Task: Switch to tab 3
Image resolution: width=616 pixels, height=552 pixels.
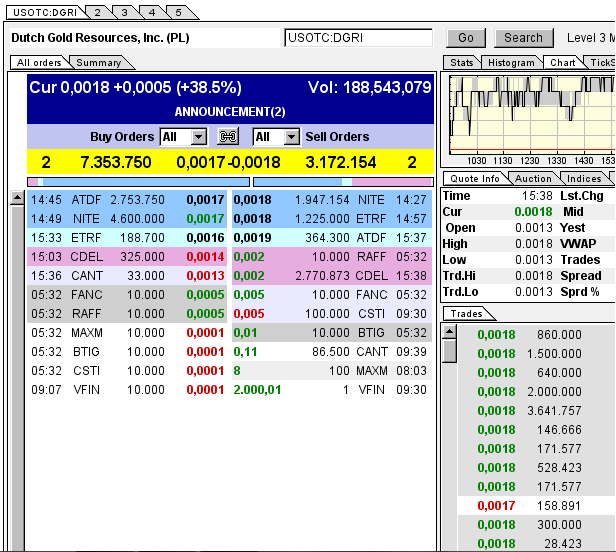Action: (125, 13)
